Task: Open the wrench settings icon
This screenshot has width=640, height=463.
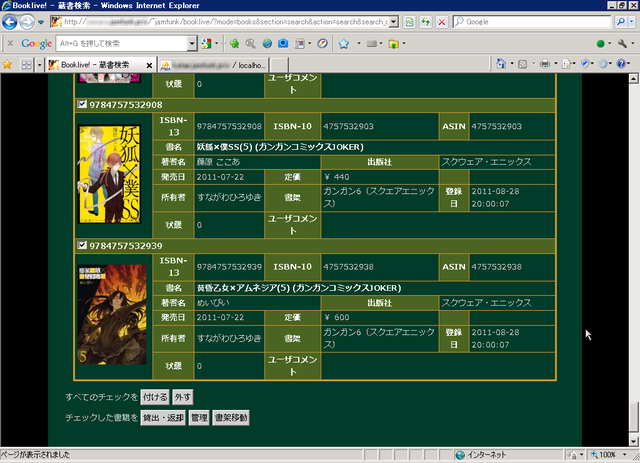Action: click(622, 43)
